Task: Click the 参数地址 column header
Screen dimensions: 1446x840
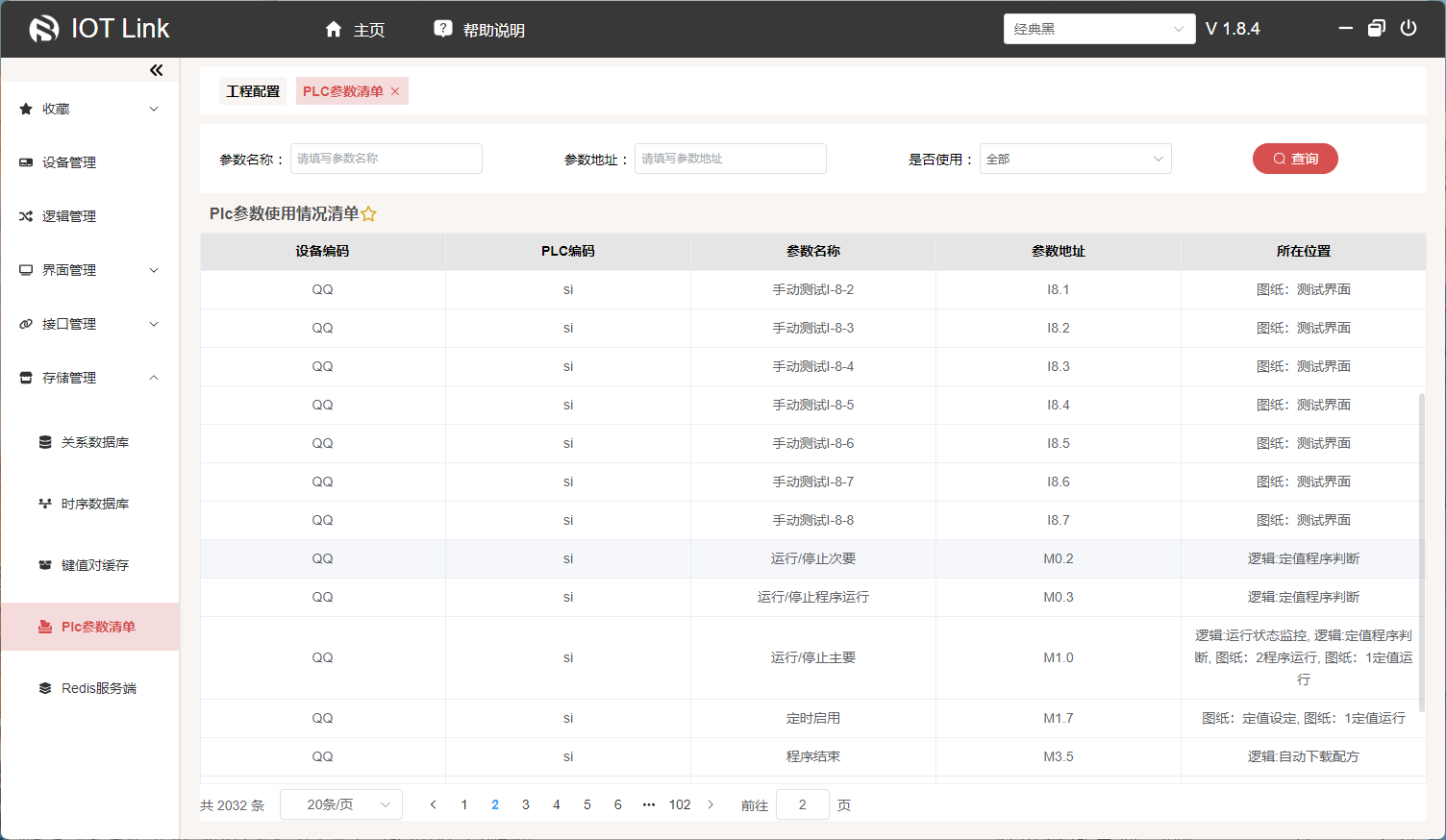Action: point(1059,251)
